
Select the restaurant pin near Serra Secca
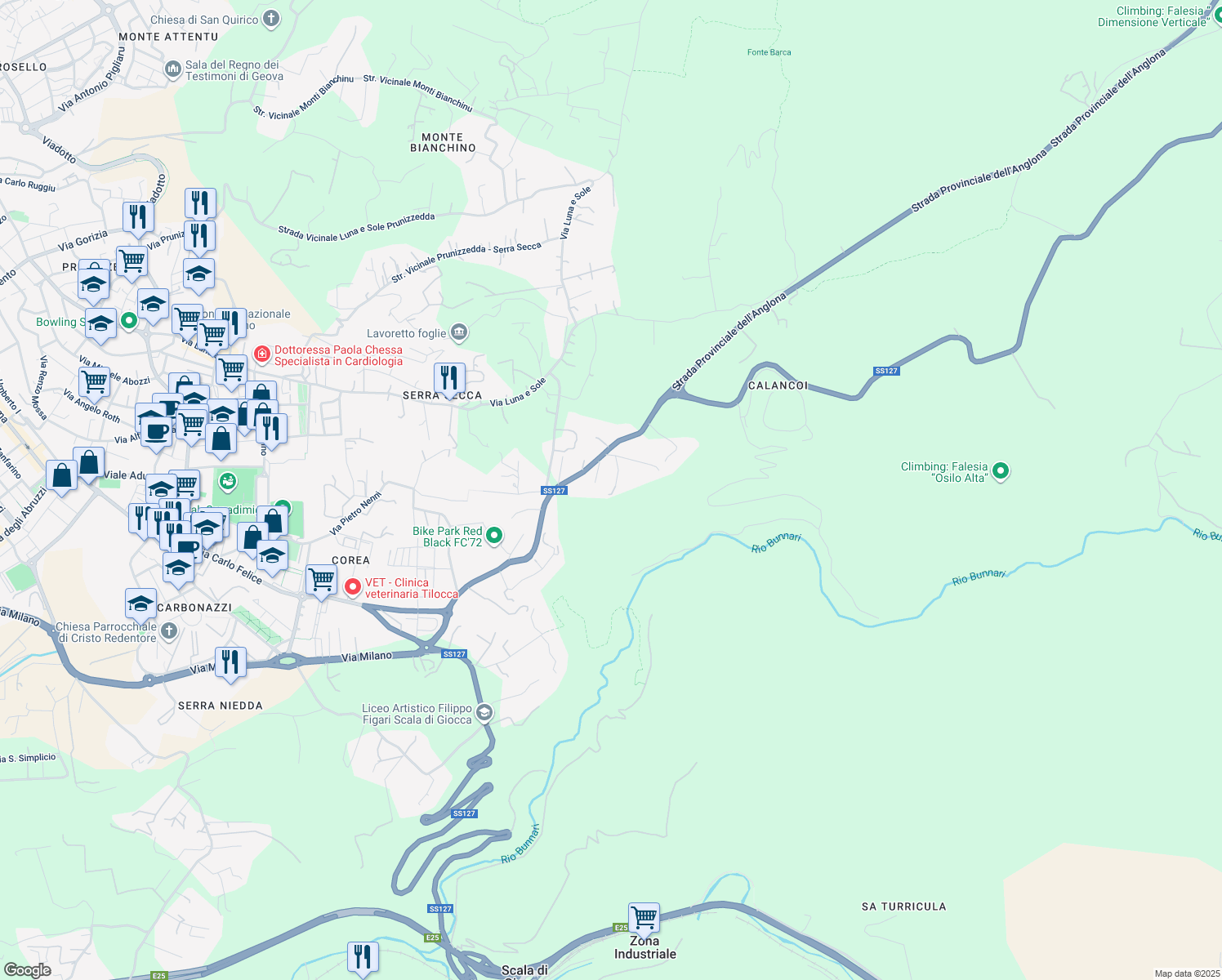(448, 377)
